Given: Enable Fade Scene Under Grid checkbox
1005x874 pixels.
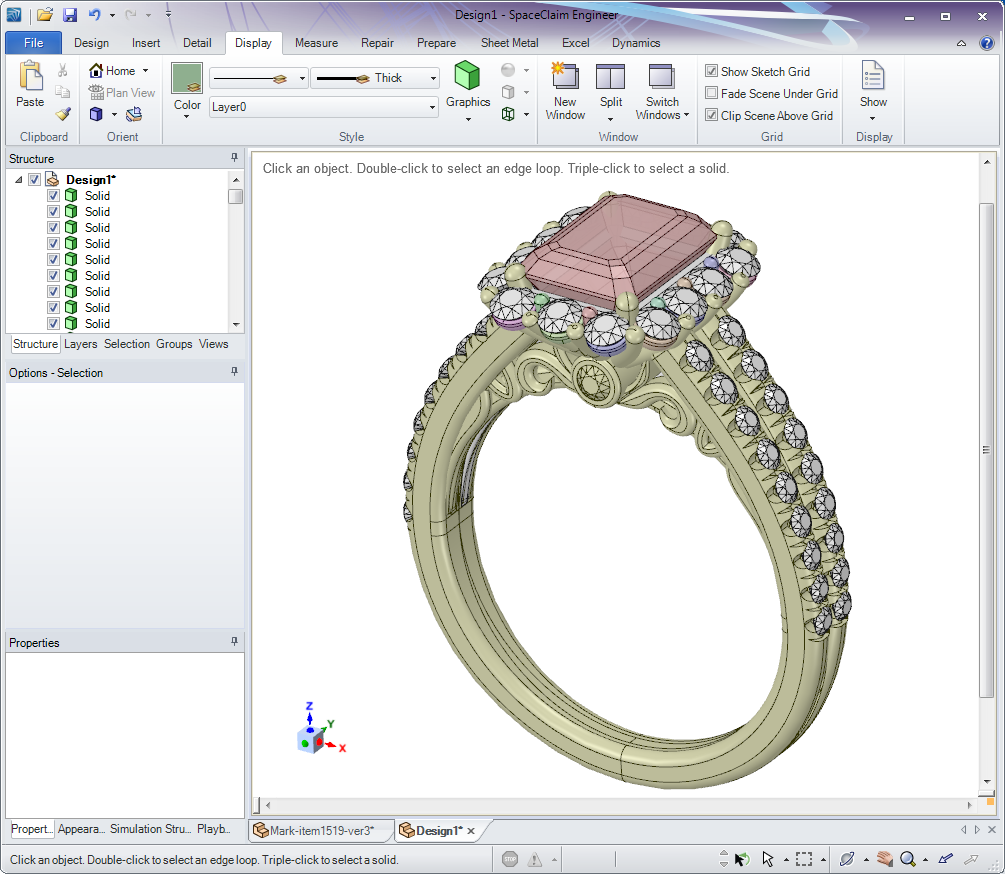Looking at the screenshot, I should point(711,93).
